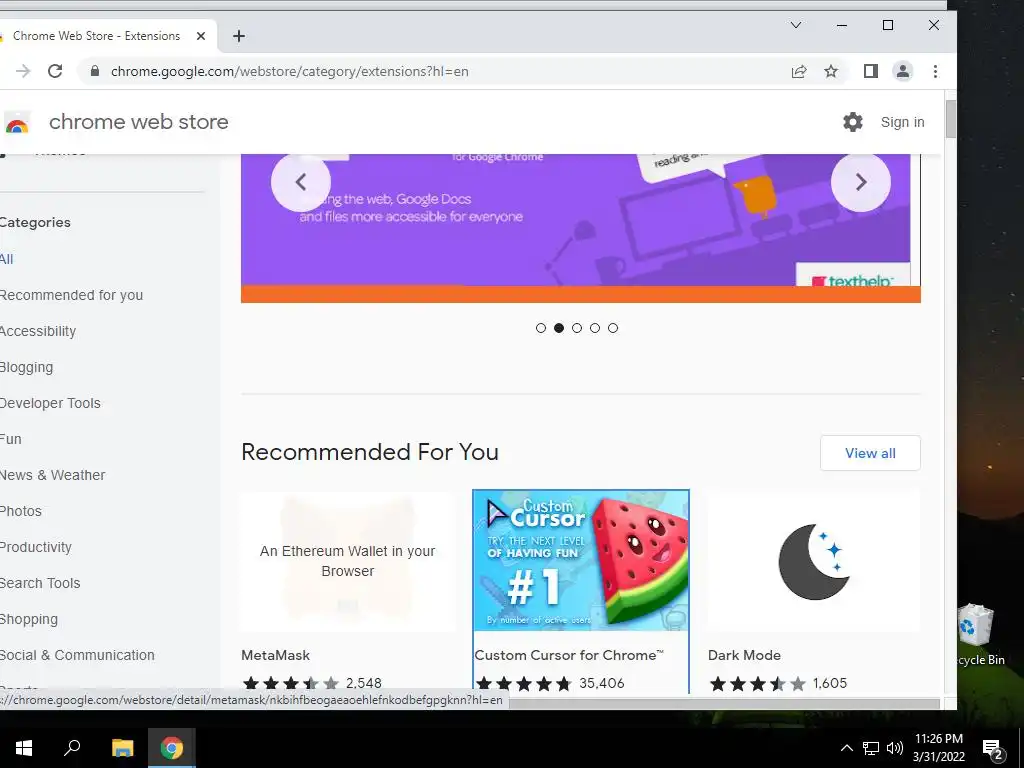
Task: Open the News & Weather category
Action: point(52,475)
